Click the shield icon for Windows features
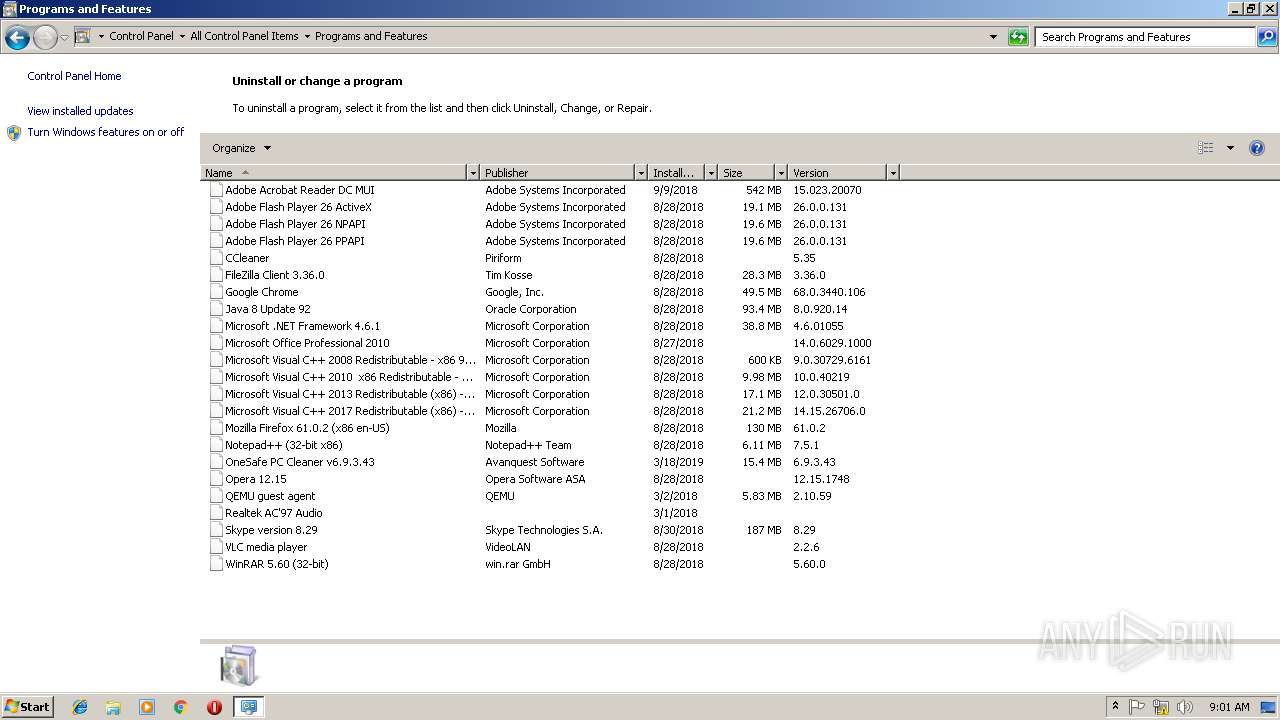The width and height of the screenshot is (1280, 720). [14, 133]
